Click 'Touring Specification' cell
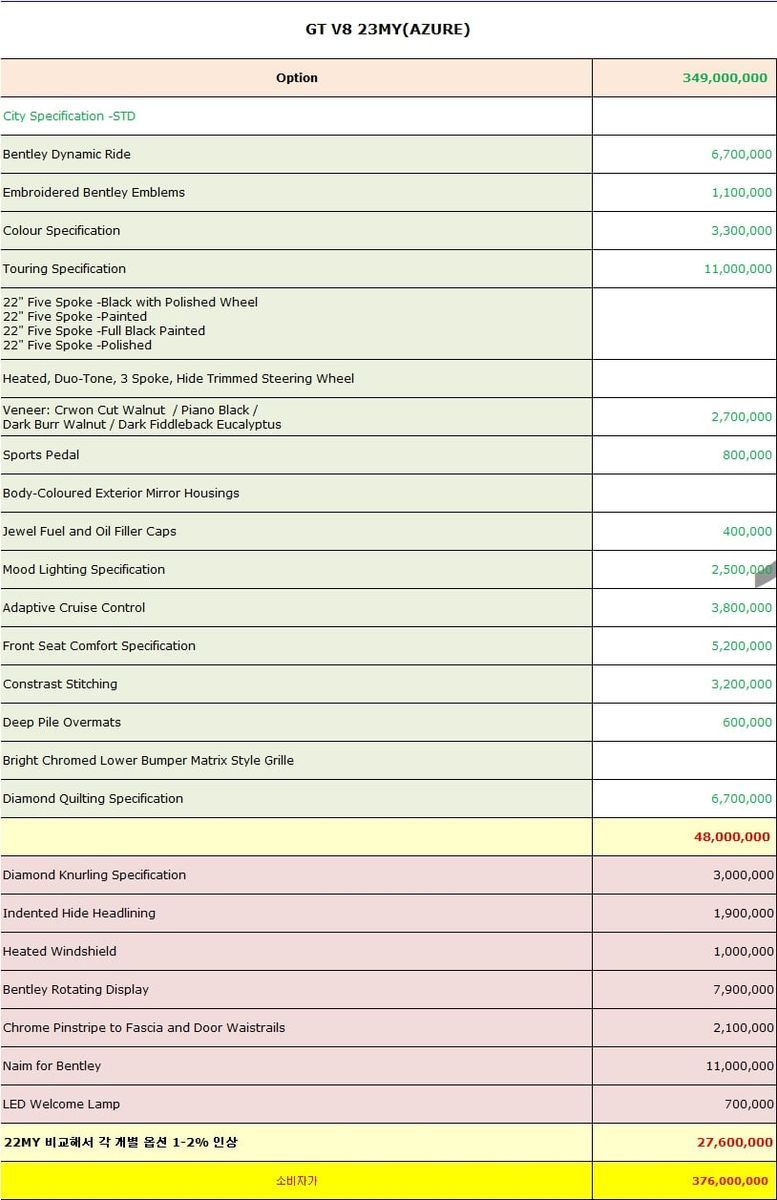This screenshot has height=1200, width=777. coord(296,268)
